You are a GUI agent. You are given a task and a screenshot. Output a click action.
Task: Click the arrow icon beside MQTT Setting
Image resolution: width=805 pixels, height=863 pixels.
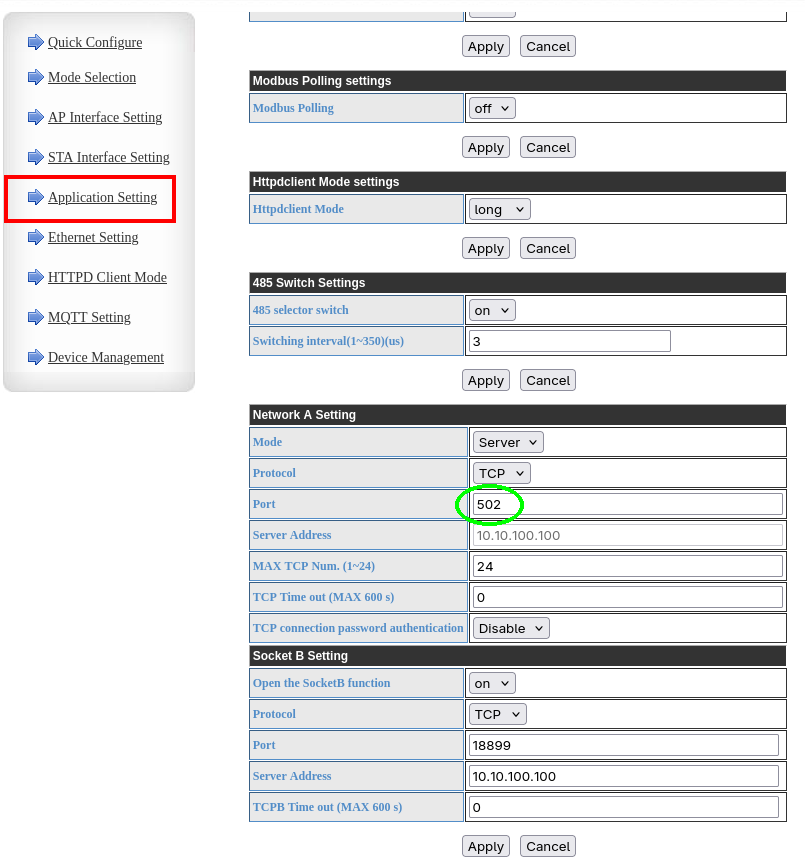pos(36,317)
